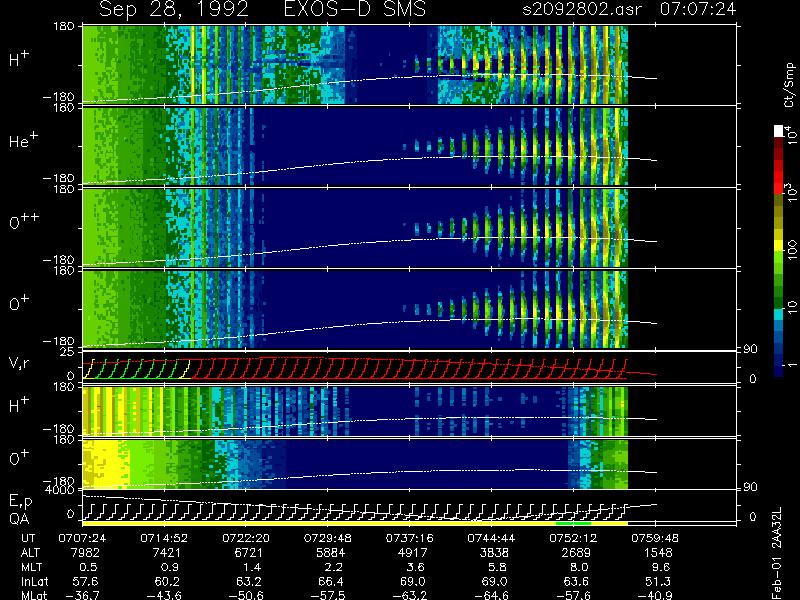The height and width of the screenshot is (600, 800).
Task: Click the green segment on the QA bar
Action: 573,523
